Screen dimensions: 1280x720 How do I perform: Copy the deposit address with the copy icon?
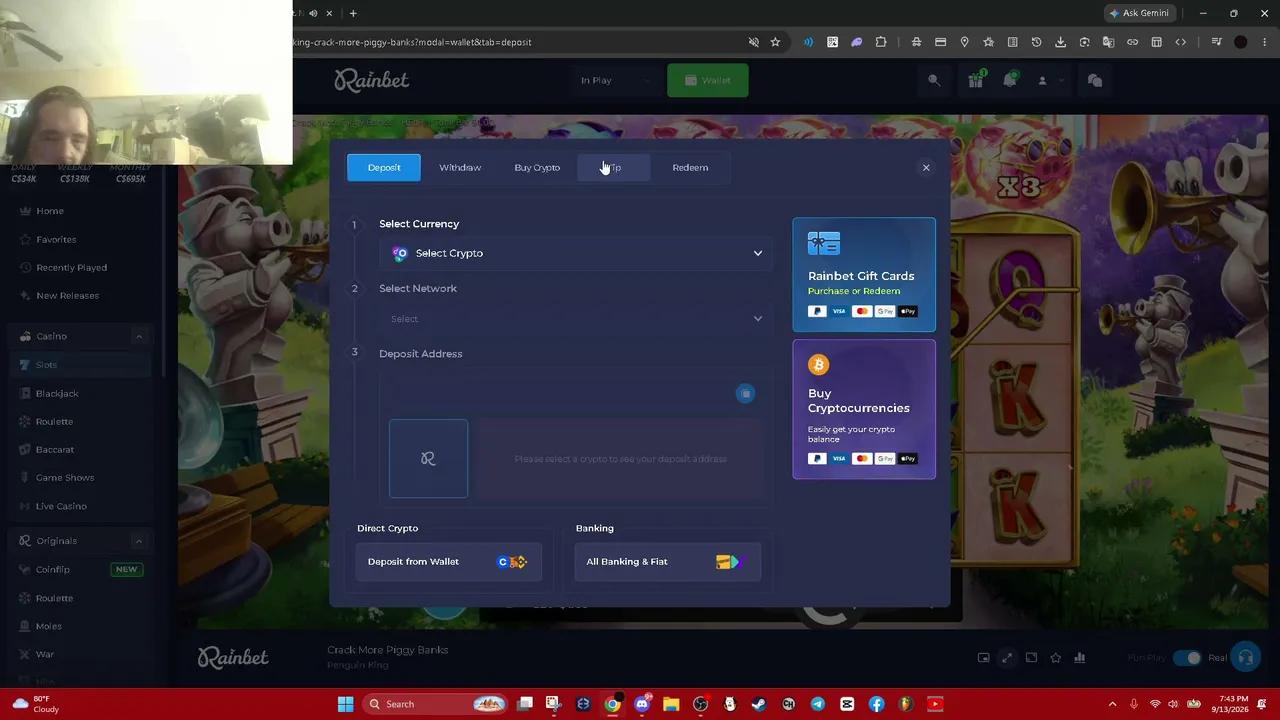(745, 394)
